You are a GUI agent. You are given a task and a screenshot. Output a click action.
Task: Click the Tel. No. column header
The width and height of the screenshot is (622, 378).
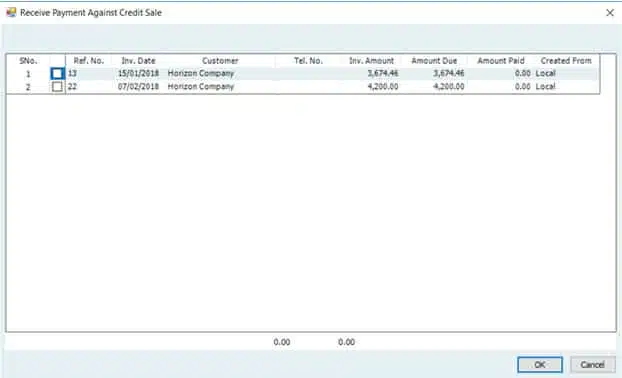(x=308, y=61)
